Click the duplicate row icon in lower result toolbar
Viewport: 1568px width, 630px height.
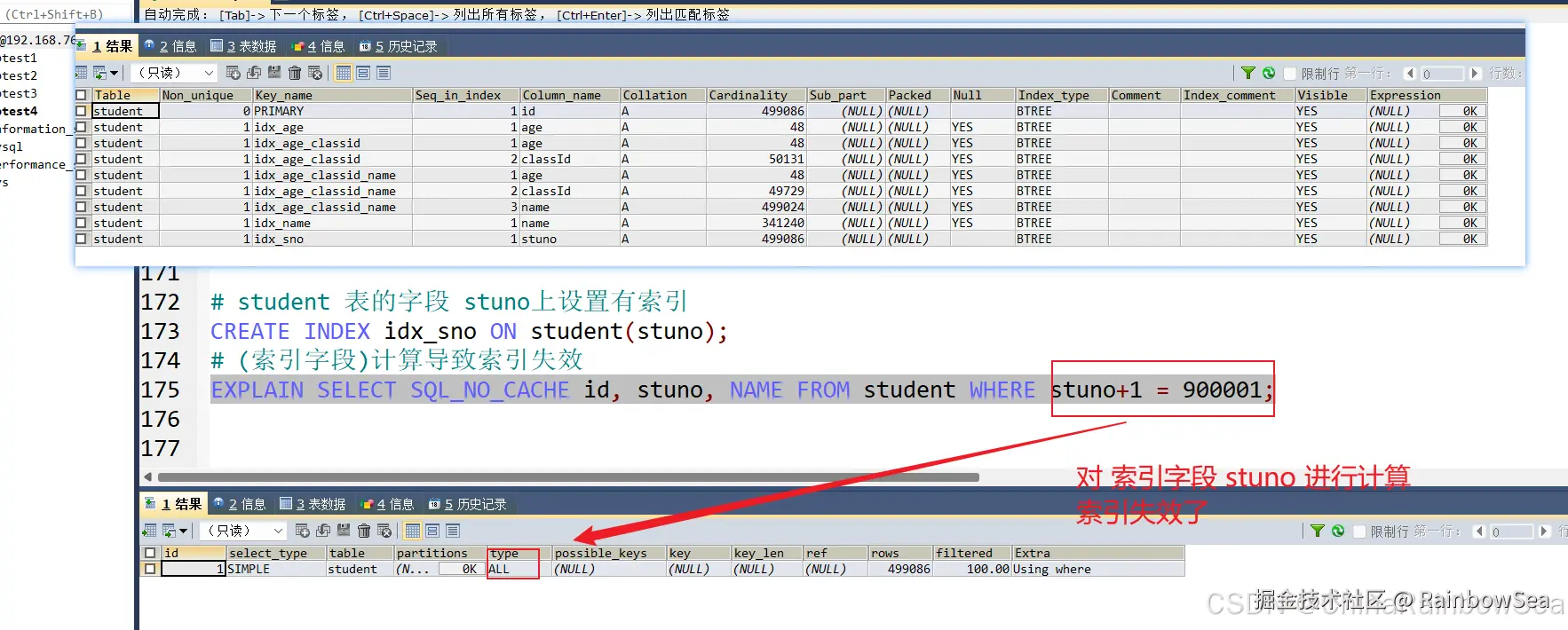tap(323, 531)
